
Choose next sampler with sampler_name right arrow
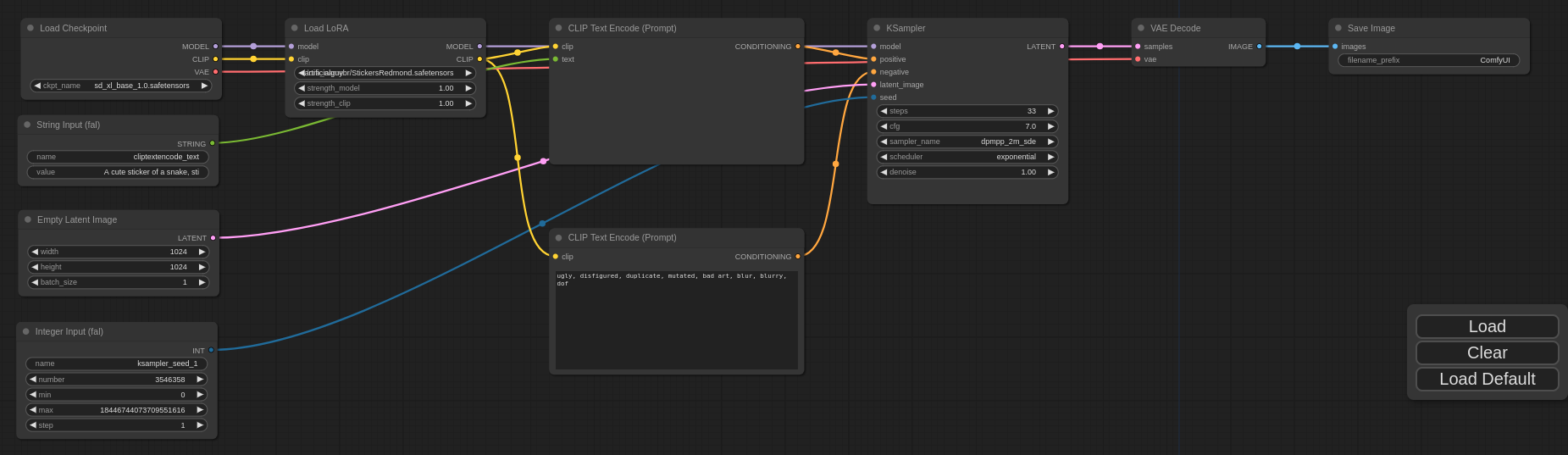tap(1051, 141)
